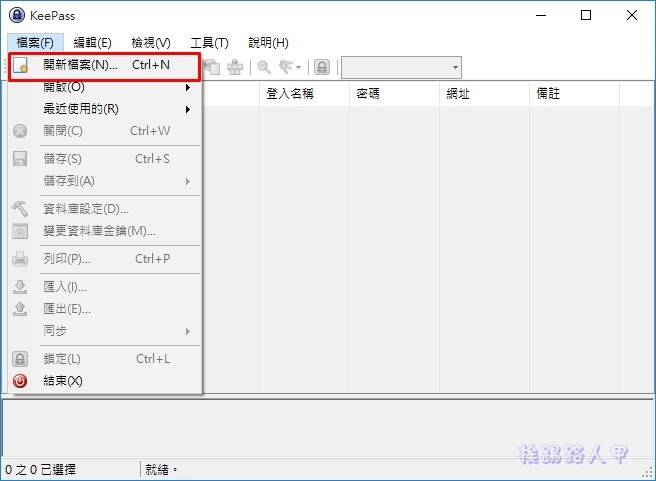Screen dimensions: 656x481
Task: Click the red power icon beside 結束(X)
Action: [20, 381]
